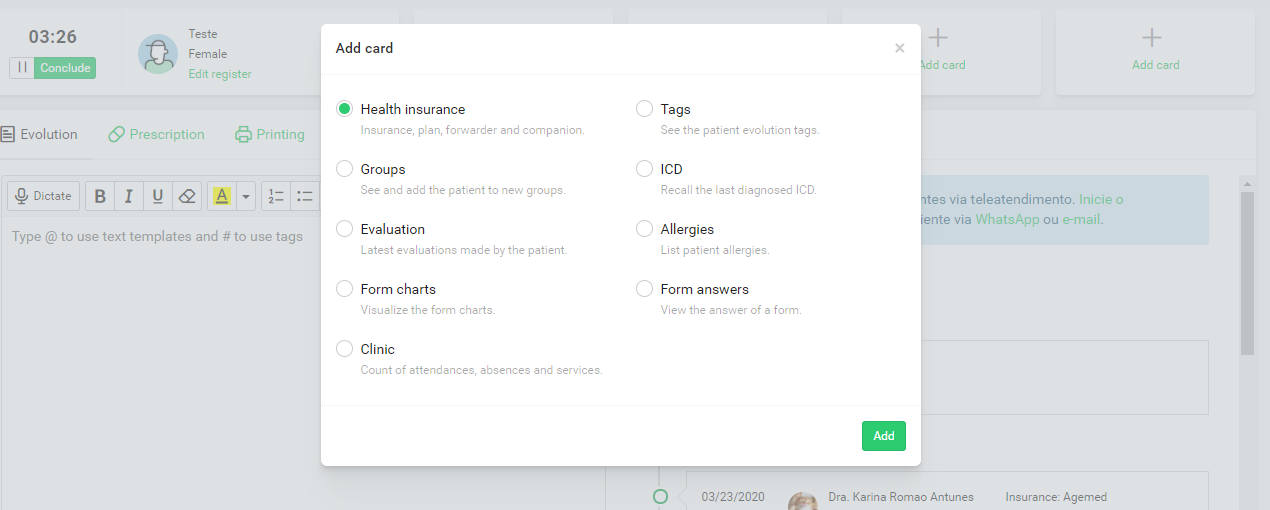Click the eraser clear-formatting icon
Screen dimensions: 1270x510
[x=186, y=196]
